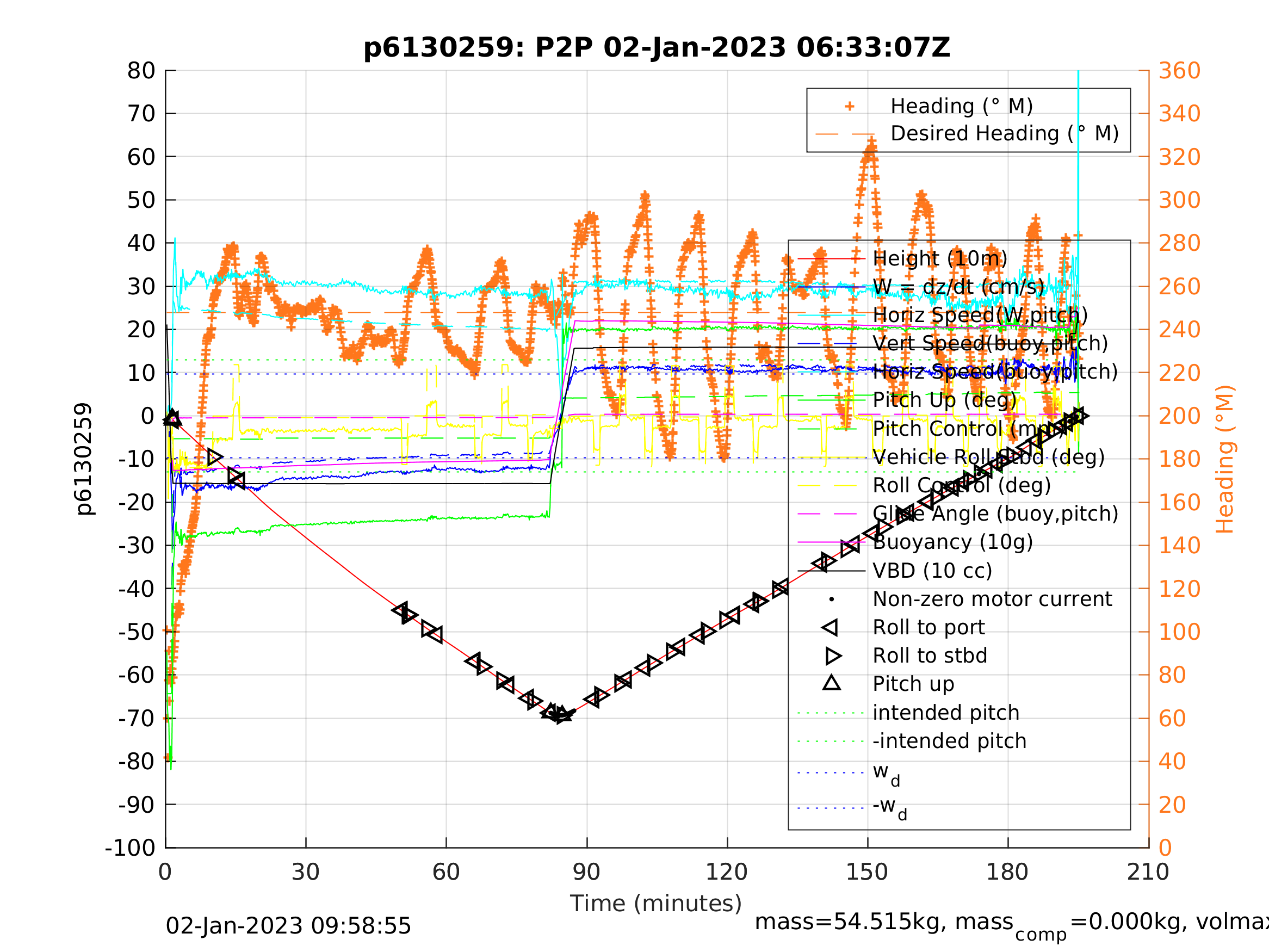Click the Height (10m) legend label
Viewport: 1269px width, 952px height.
(x=940, y=259)
